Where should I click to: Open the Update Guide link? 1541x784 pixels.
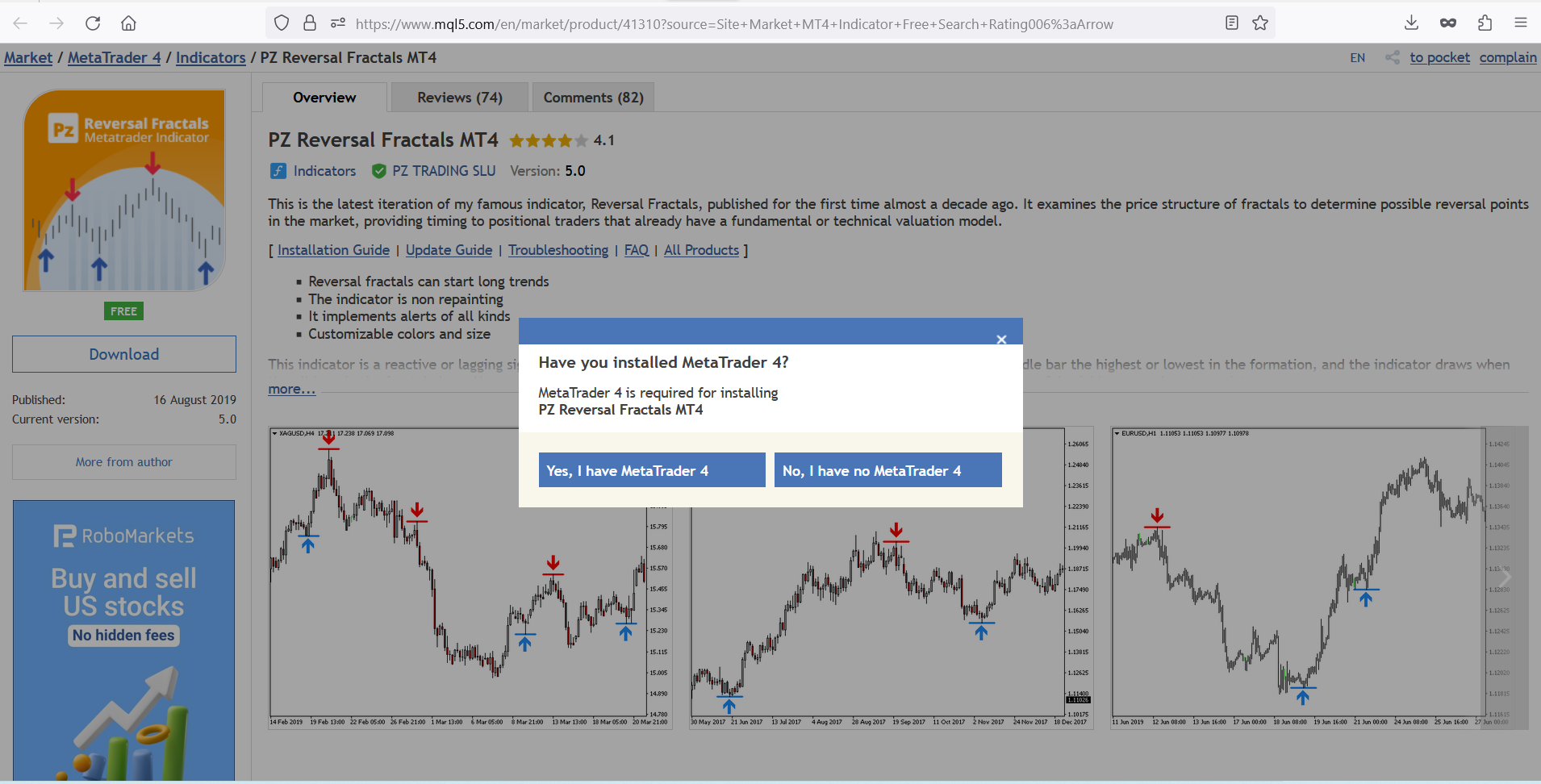[449, 250]
